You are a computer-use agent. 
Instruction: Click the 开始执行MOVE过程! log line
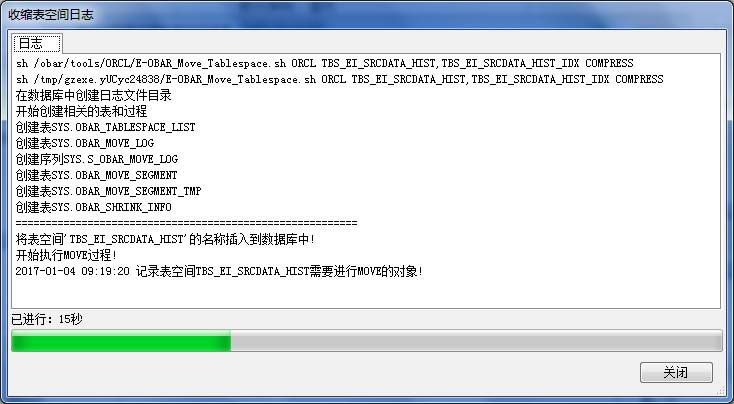pyautogui.click(x=66, y=255)
